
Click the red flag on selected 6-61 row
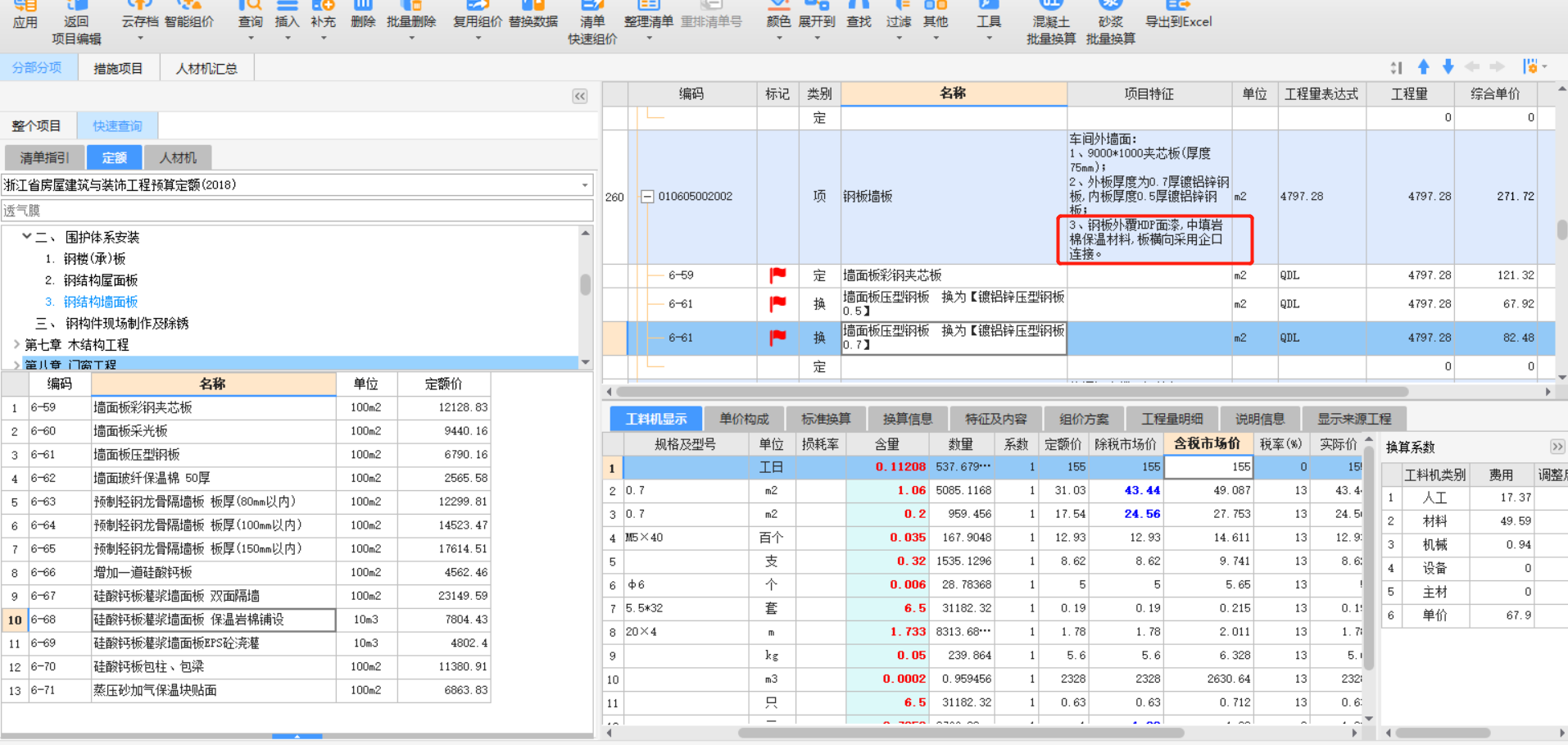click(x=777, y=337)
